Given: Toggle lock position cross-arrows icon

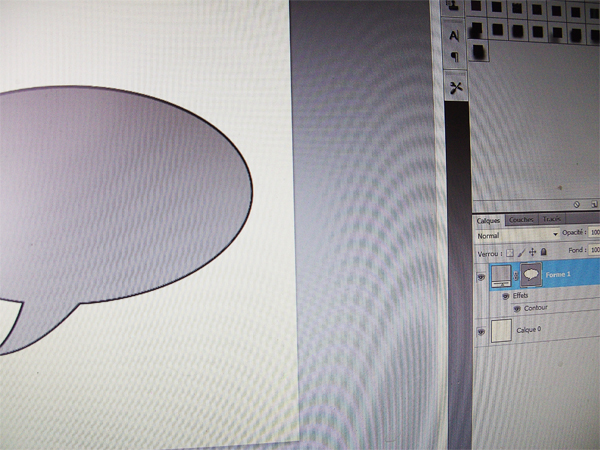Looking at the screenshot, I should [x=532, y=252].
